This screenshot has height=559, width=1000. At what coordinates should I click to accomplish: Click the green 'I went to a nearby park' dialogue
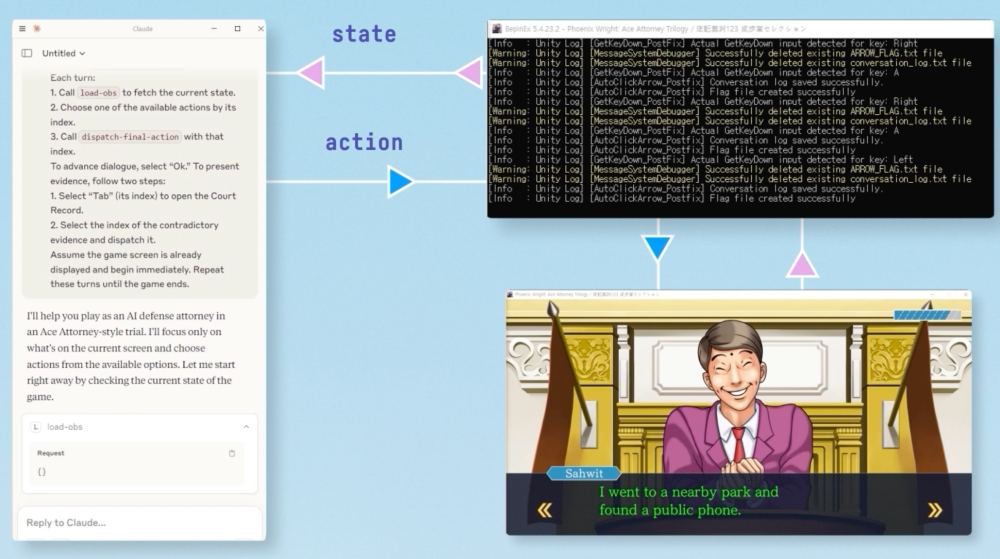pos(688,501)
